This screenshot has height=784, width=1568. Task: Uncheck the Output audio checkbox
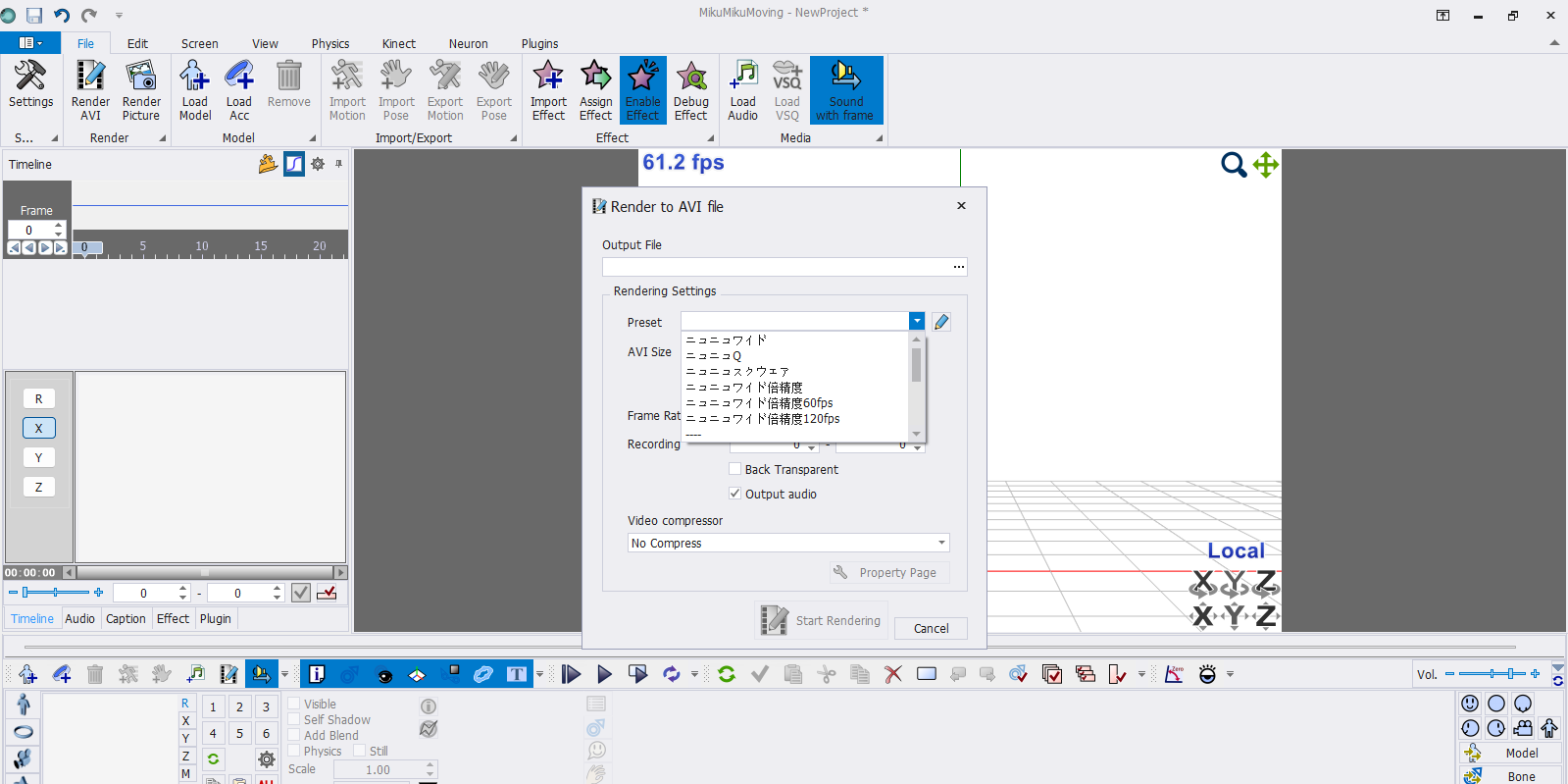[x=735, y=494]
